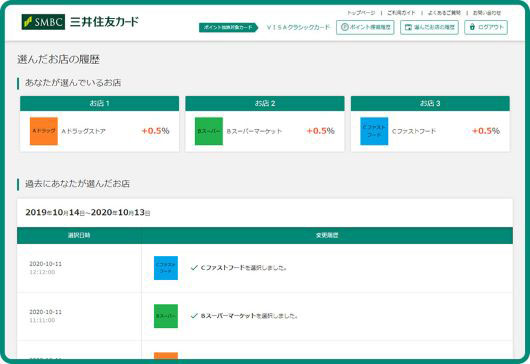
Task: Click the shop icon in 選んだお店の履歴 button
Action: point(408,27)
